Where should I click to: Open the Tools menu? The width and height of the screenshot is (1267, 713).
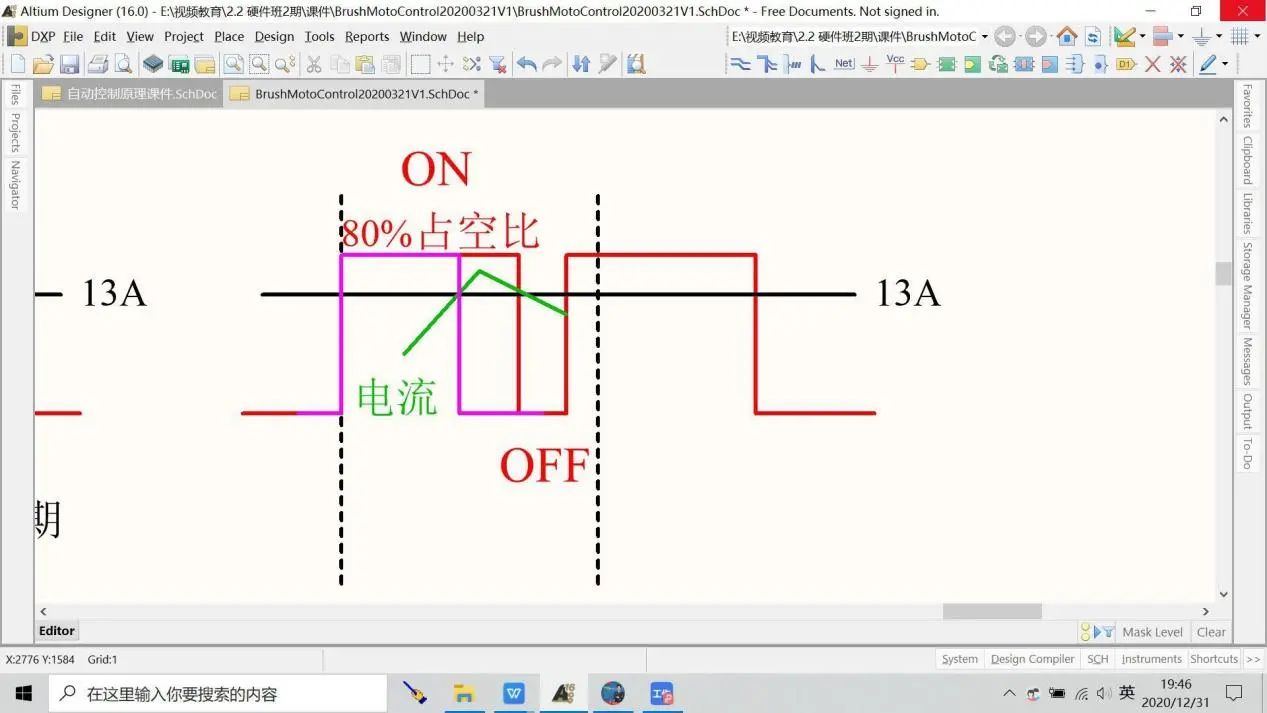[319, 36]
